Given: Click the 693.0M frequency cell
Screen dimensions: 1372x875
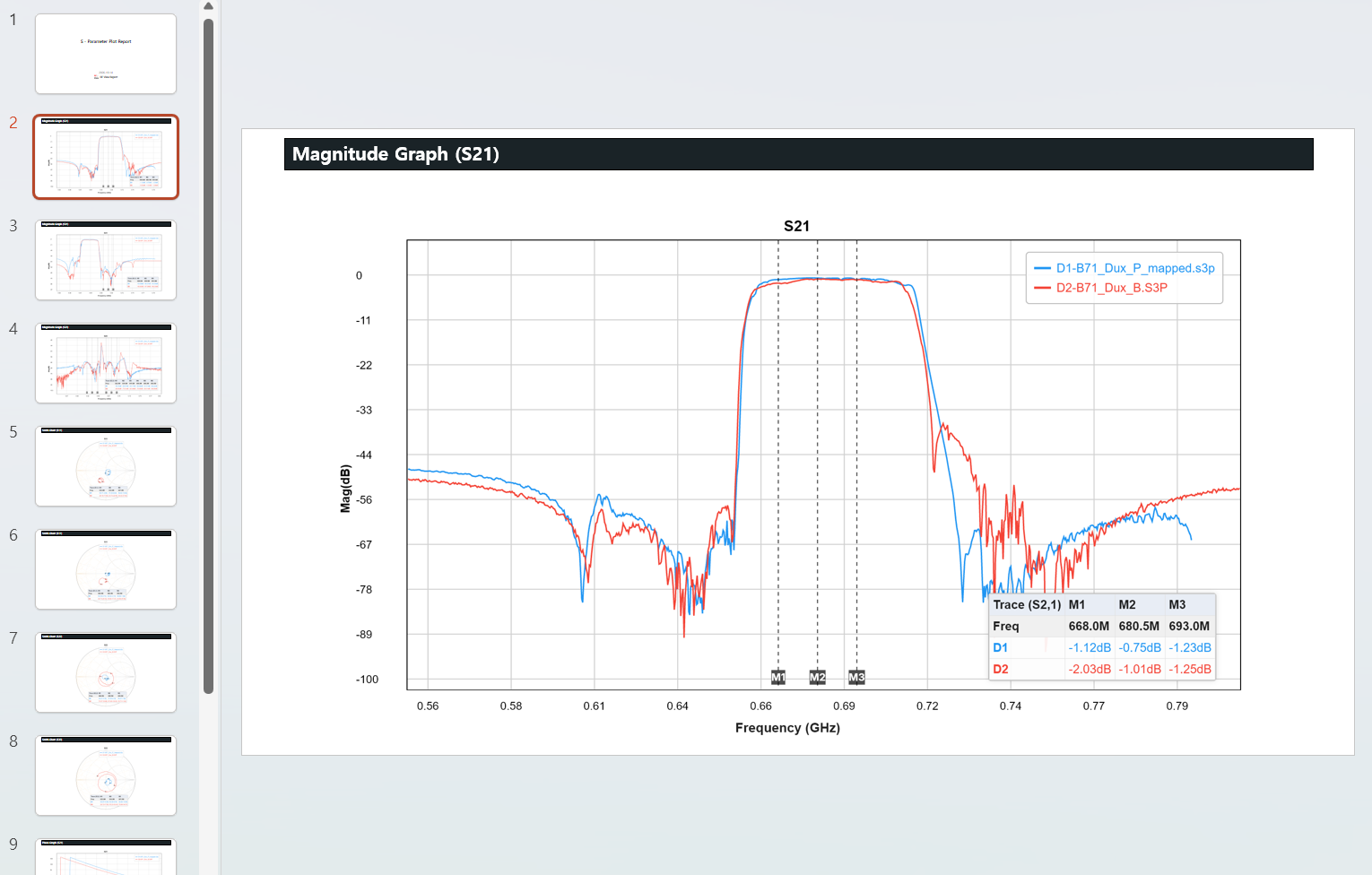Looking at the screenshot, I should (x=1189, y=627).
